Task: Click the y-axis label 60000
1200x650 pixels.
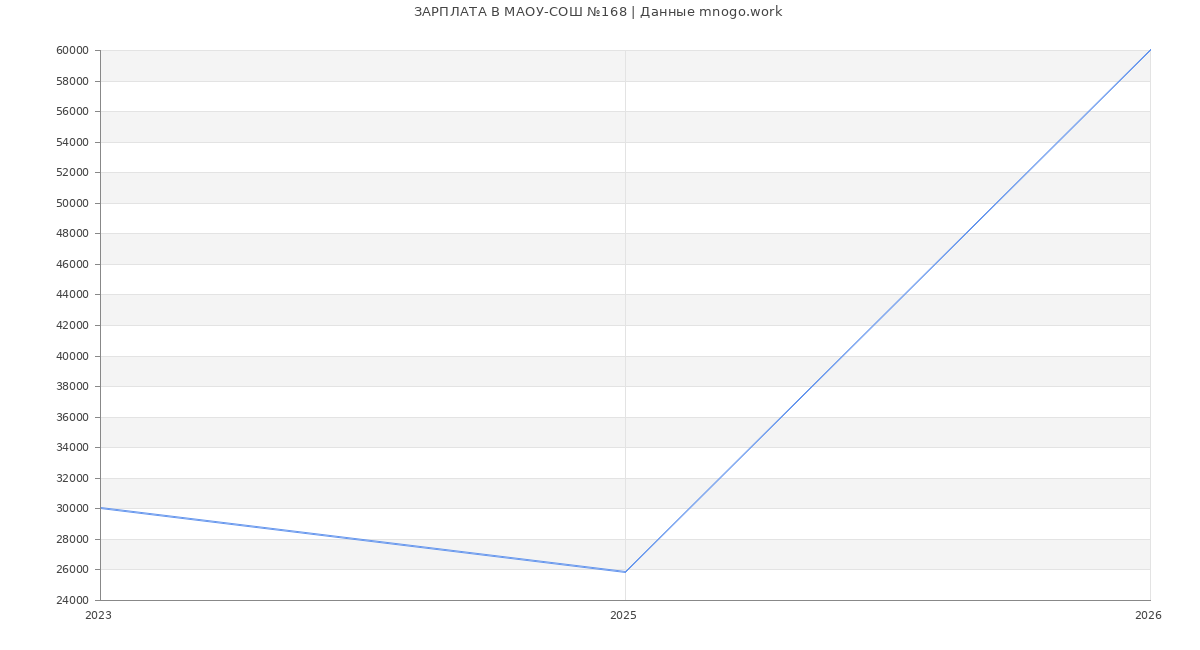Action: pos(73,51)
